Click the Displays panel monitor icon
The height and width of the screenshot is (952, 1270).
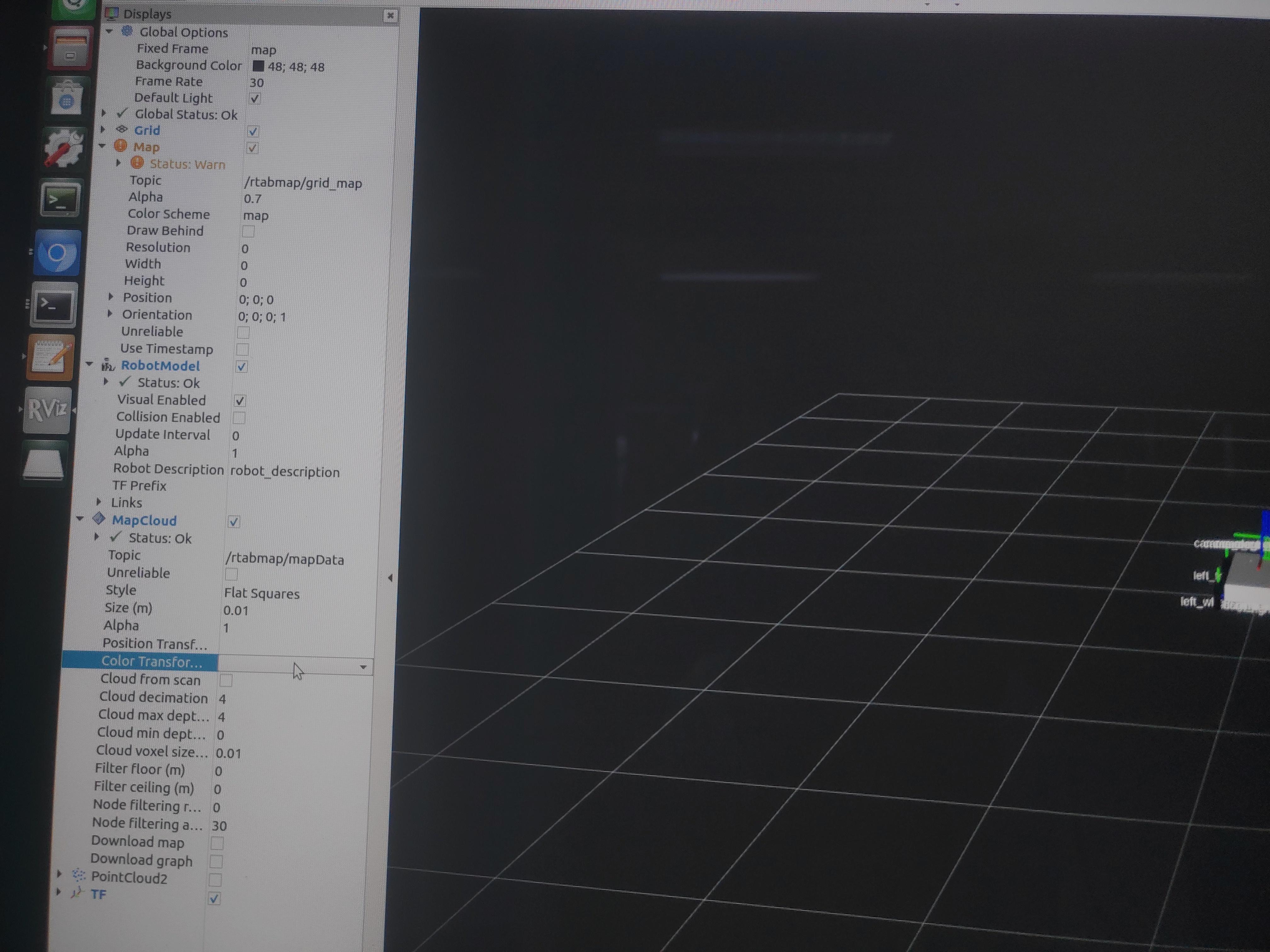click(x=112, y=13)
